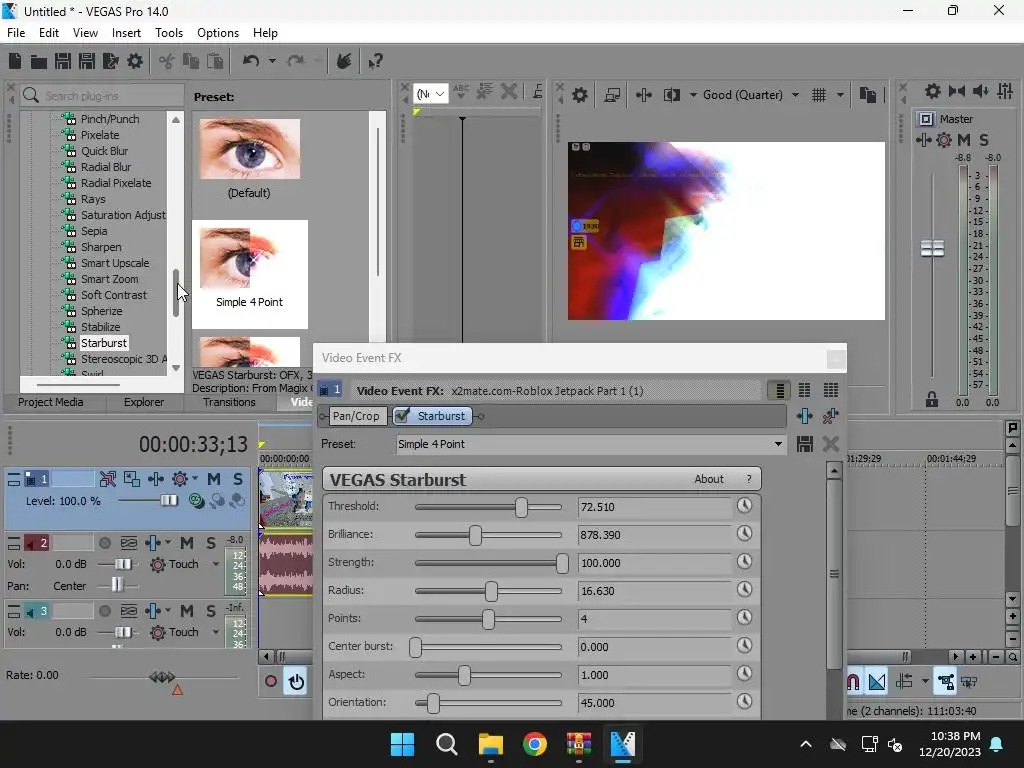Open track 2 automation Touch dropdown
This screenshot has width=1024, height=768.
pos(216,564)
